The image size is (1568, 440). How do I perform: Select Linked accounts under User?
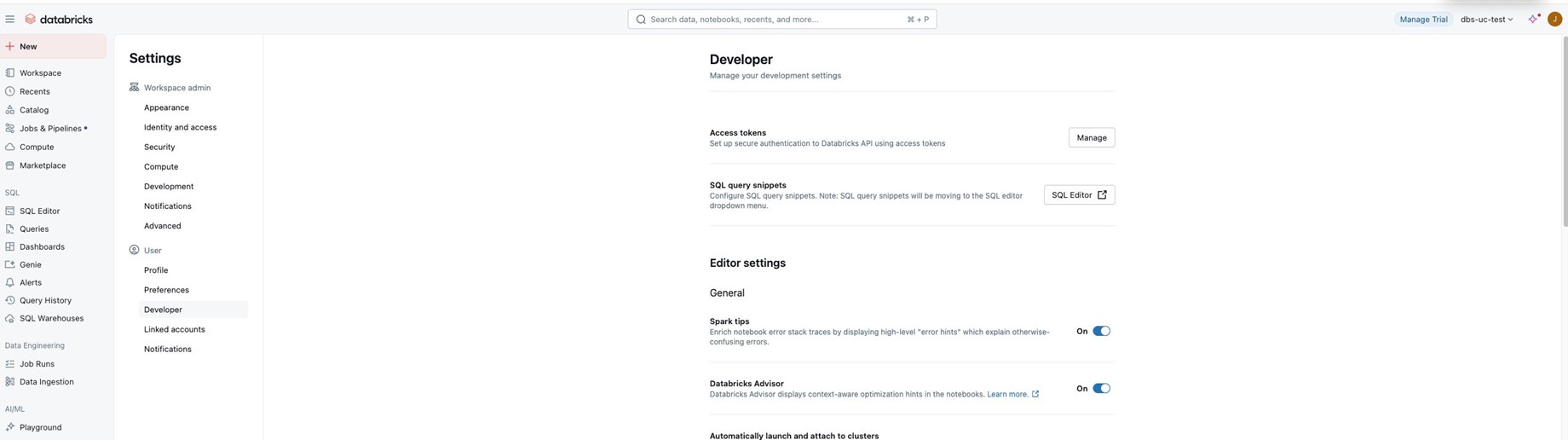[x=174, y=329]
